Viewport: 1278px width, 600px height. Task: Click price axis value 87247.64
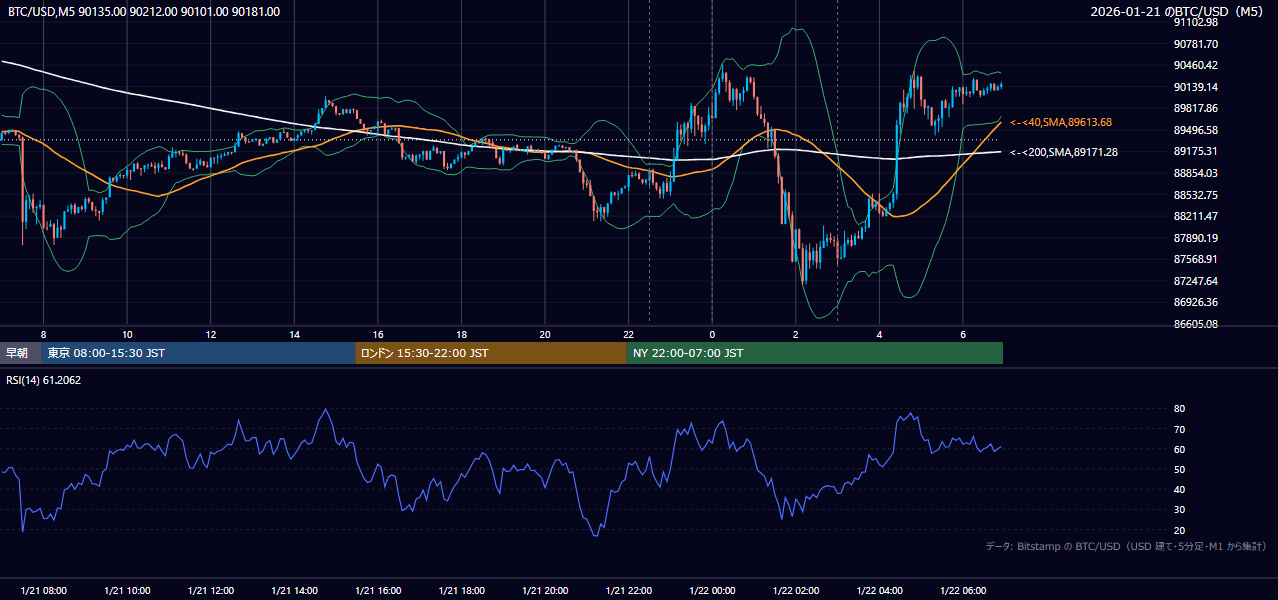(x=1196, y=281)
